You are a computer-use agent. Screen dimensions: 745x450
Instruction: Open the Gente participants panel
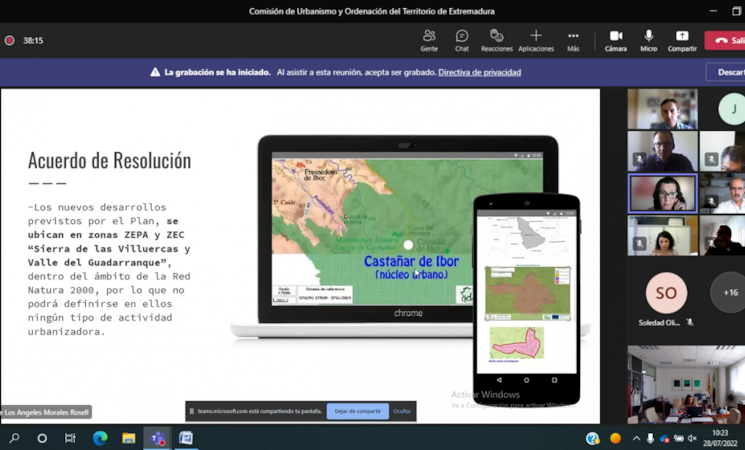click(x=429, y=40)
